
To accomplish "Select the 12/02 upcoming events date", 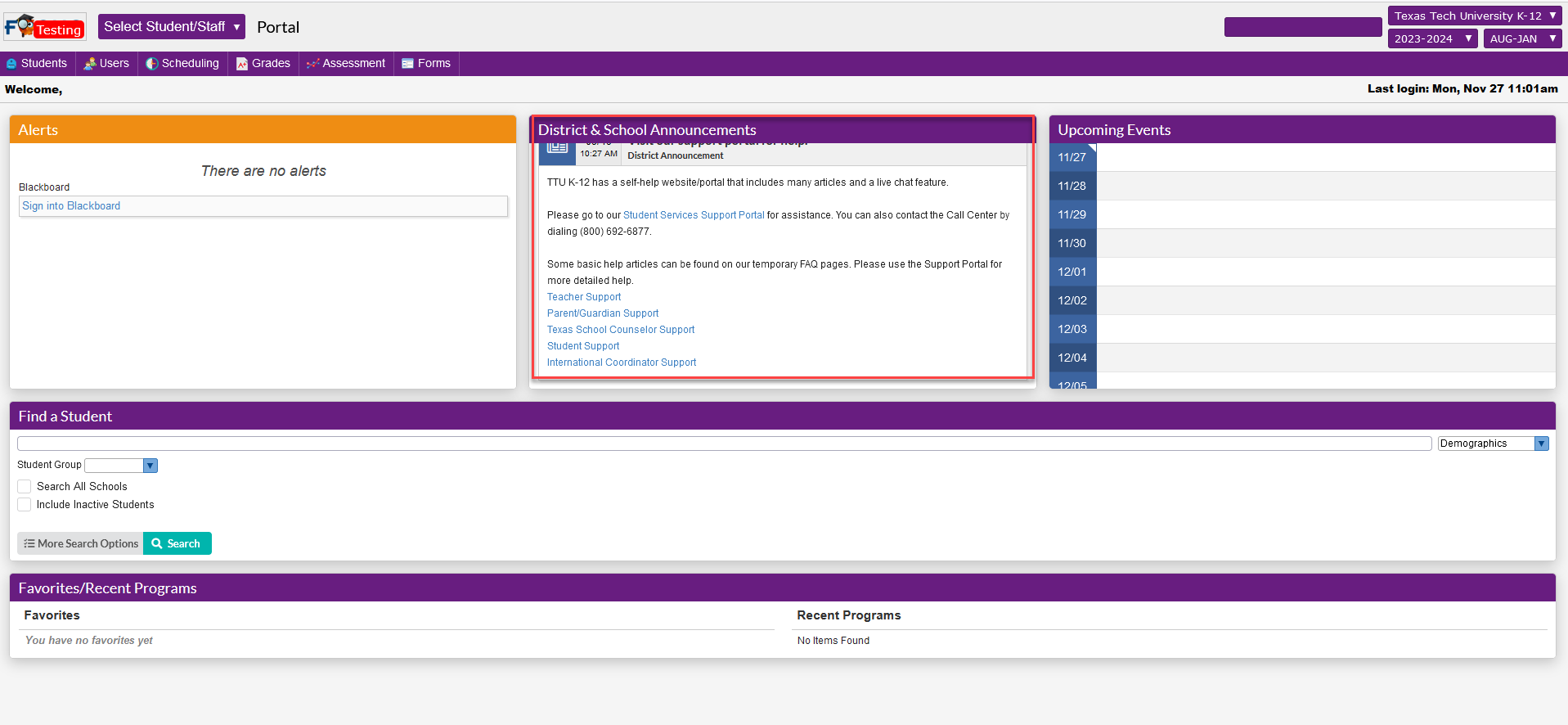I will point(1072,300).
